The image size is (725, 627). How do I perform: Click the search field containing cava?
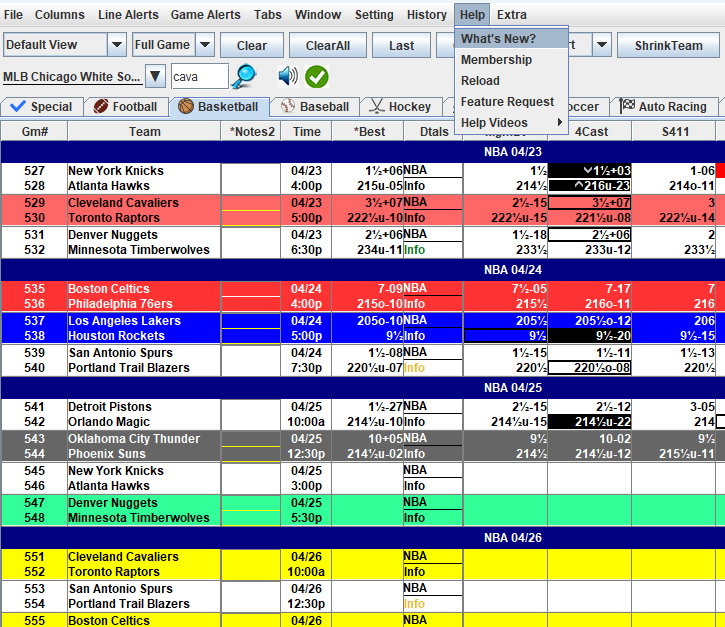(200, 77)
